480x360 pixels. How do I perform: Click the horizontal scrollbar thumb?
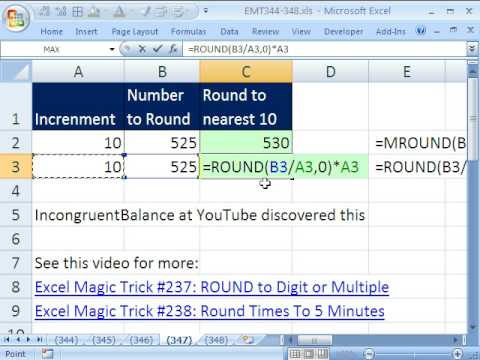314,340
